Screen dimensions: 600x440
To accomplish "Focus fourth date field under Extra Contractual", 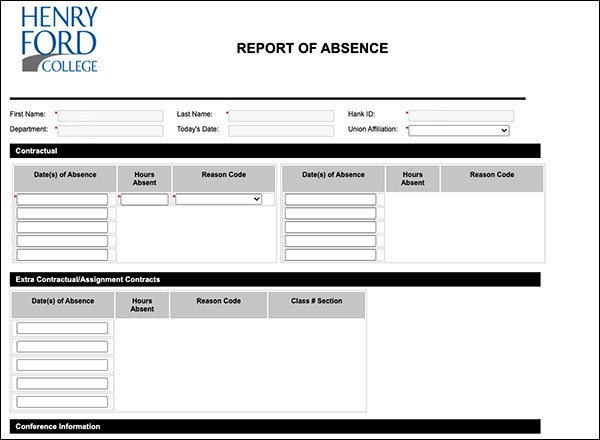I will click(62, 383).
